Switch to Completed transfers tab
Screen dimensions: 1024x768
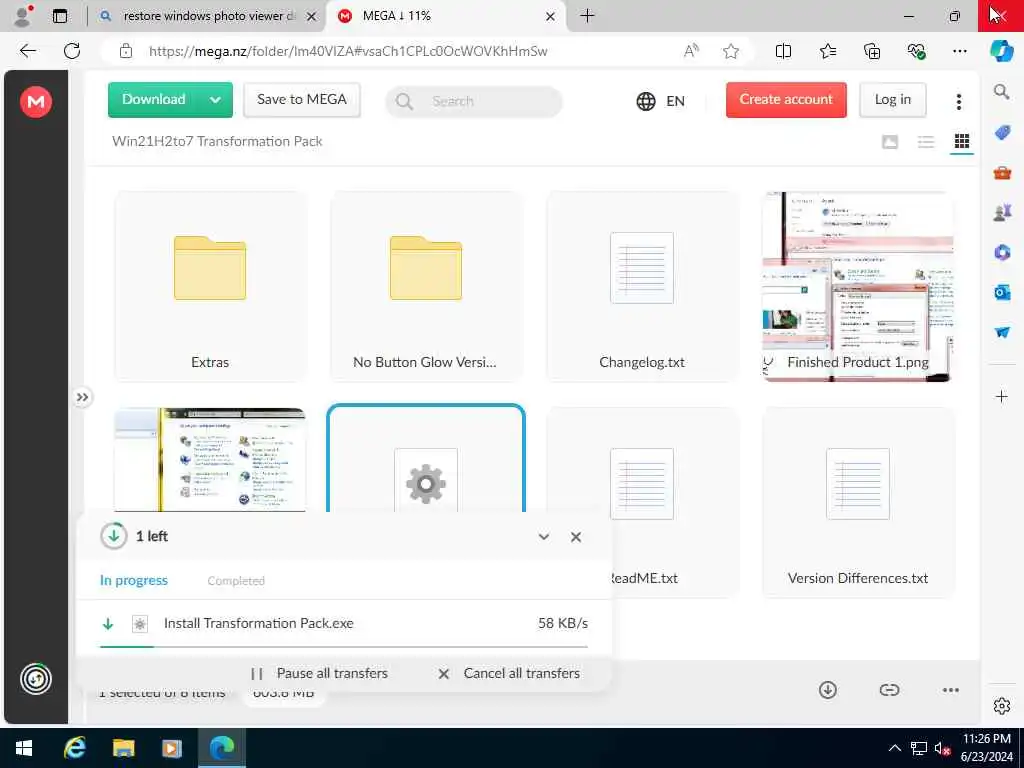coord(236,581)
